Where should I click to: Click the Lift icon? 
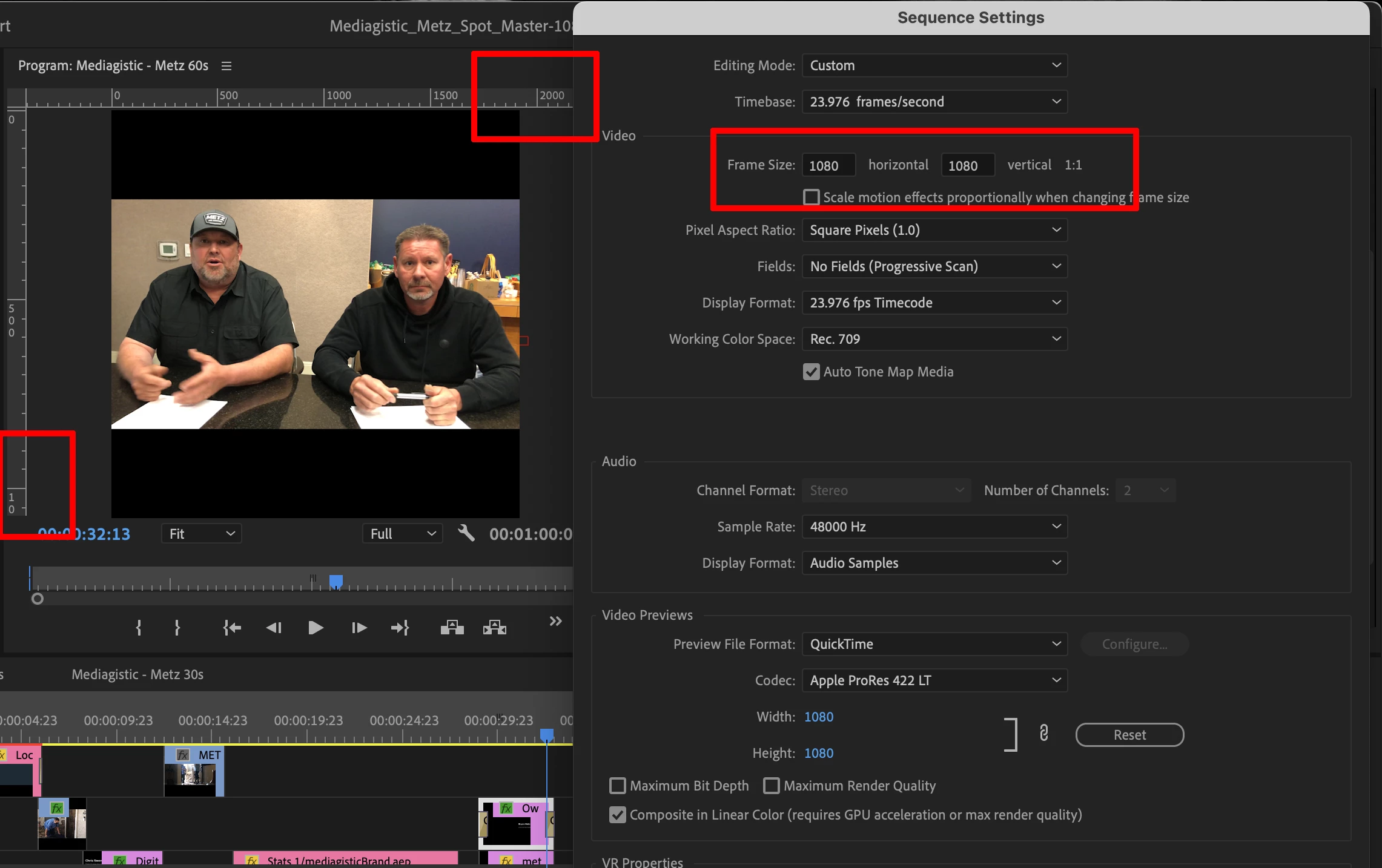452,628
